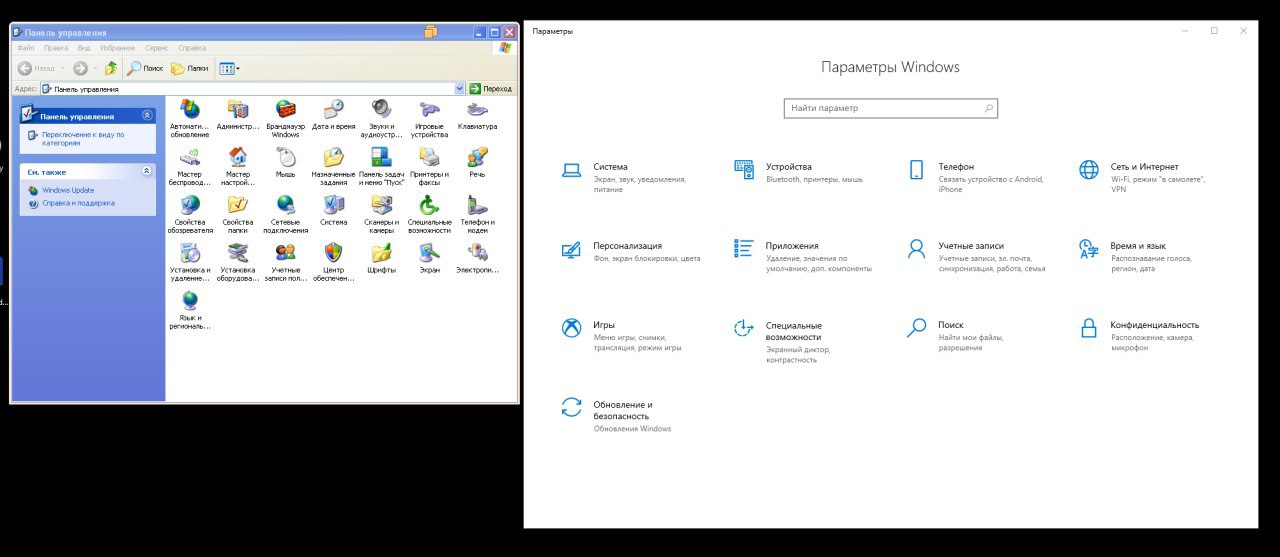1280x557 pixels.
Task: Open the Сервис menu
Action: click(x=156, y=47)
